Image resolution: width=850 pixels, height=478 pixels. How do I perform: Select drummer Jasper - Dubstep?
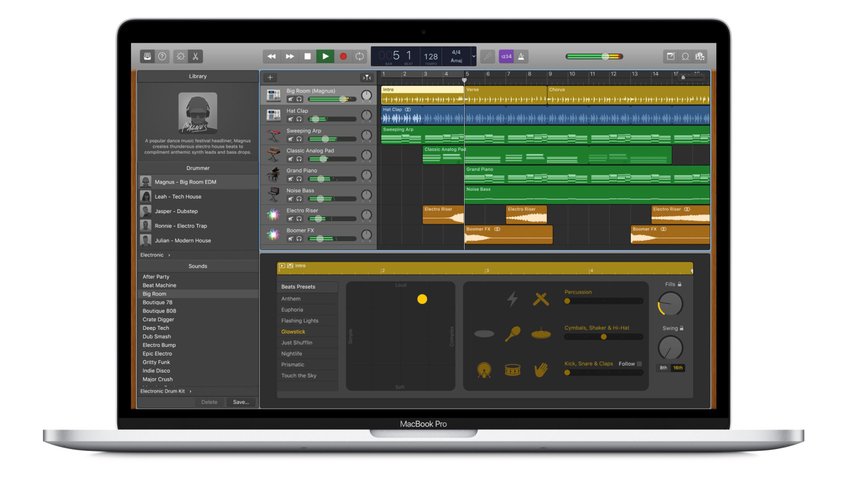[x=198, y=211]
